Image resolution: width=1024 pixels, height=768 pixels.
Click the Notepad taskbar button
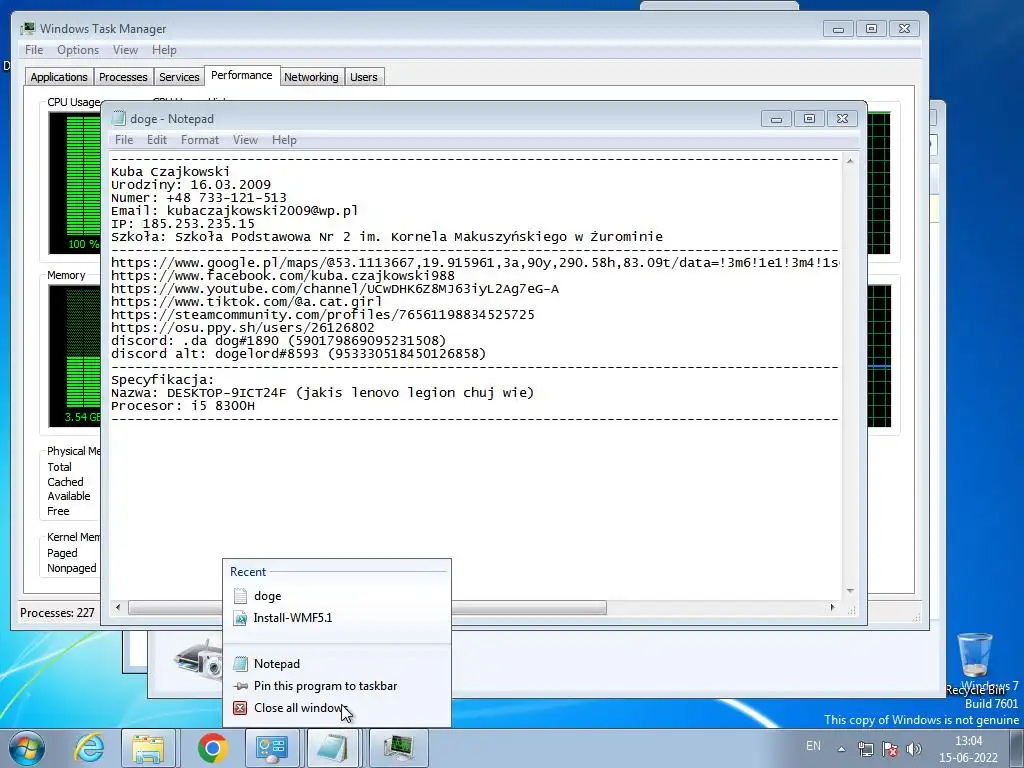click(335, 748)
